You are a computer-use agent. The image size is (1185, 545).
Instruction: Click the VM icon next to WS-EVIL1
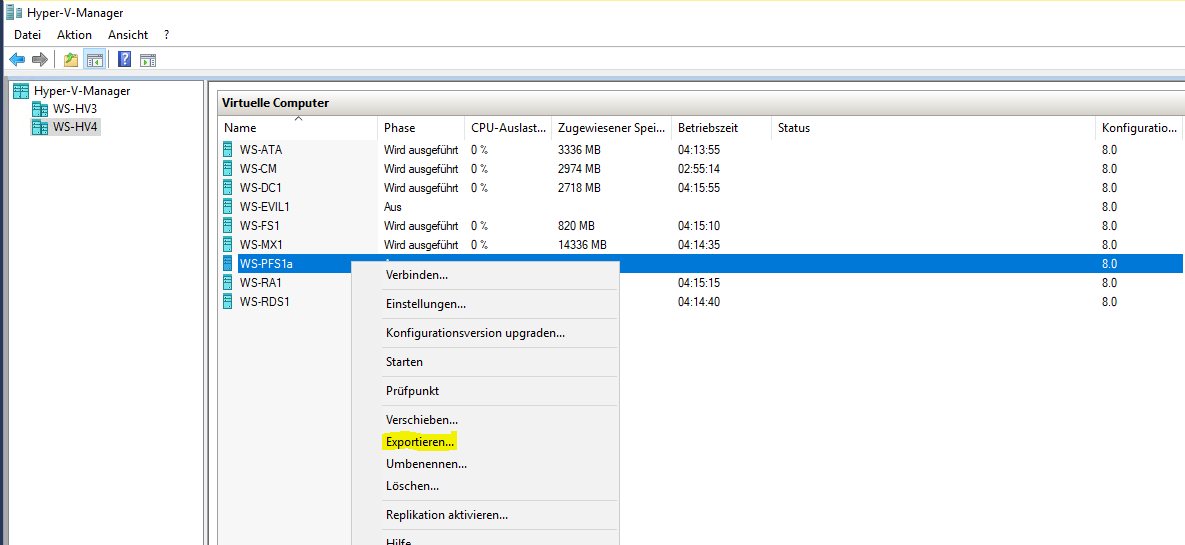(228, 206)
